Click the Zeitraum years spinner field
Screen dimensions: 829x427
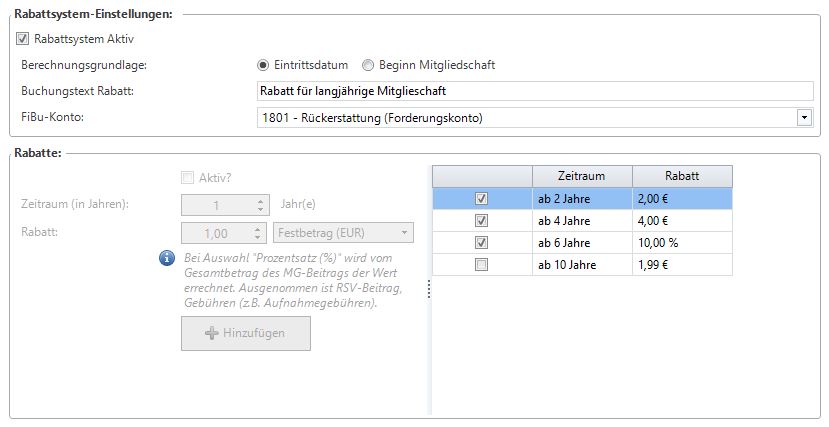tap(218, 205)
